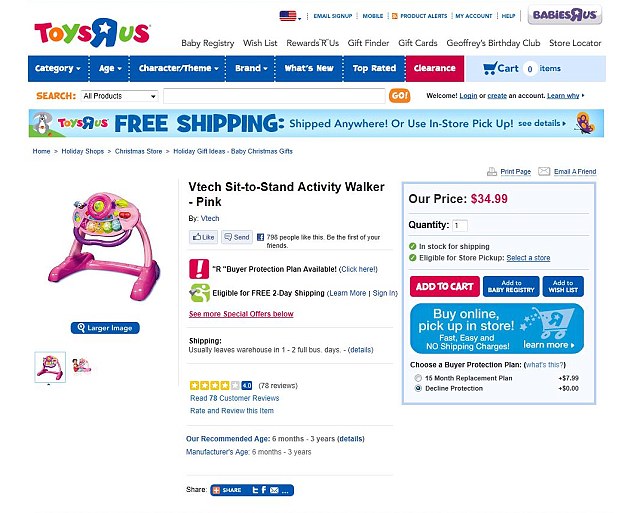This screenshot has height=513, width=634.
Task: Click the Toys R Us logo
Action: point(92,32)
